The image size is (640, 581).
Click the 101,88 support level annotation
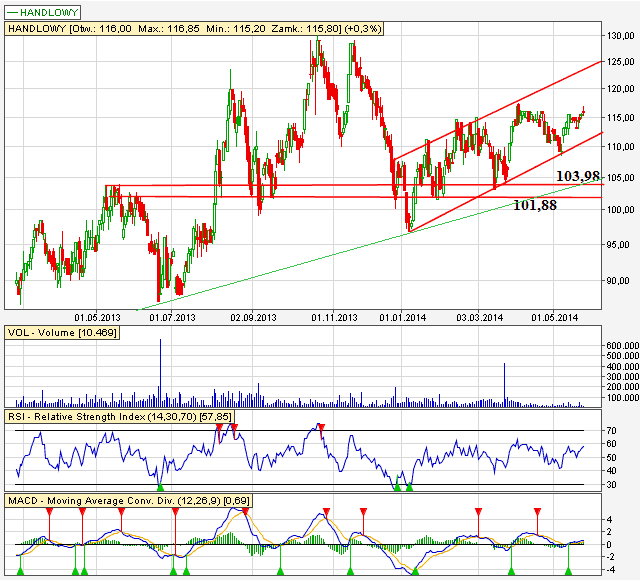(x=535, y=205)
